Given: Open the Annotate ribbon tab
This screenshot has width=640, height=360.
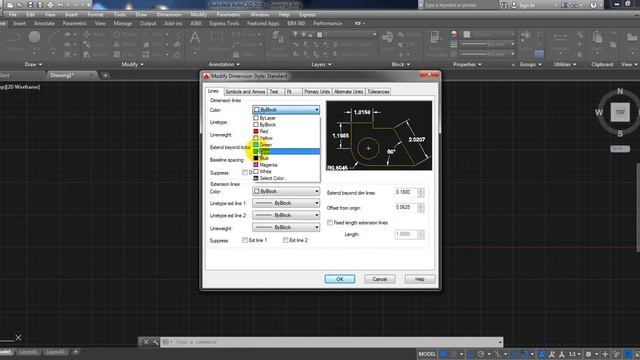Looking at the screenshot, I should (x=44, y=24).
